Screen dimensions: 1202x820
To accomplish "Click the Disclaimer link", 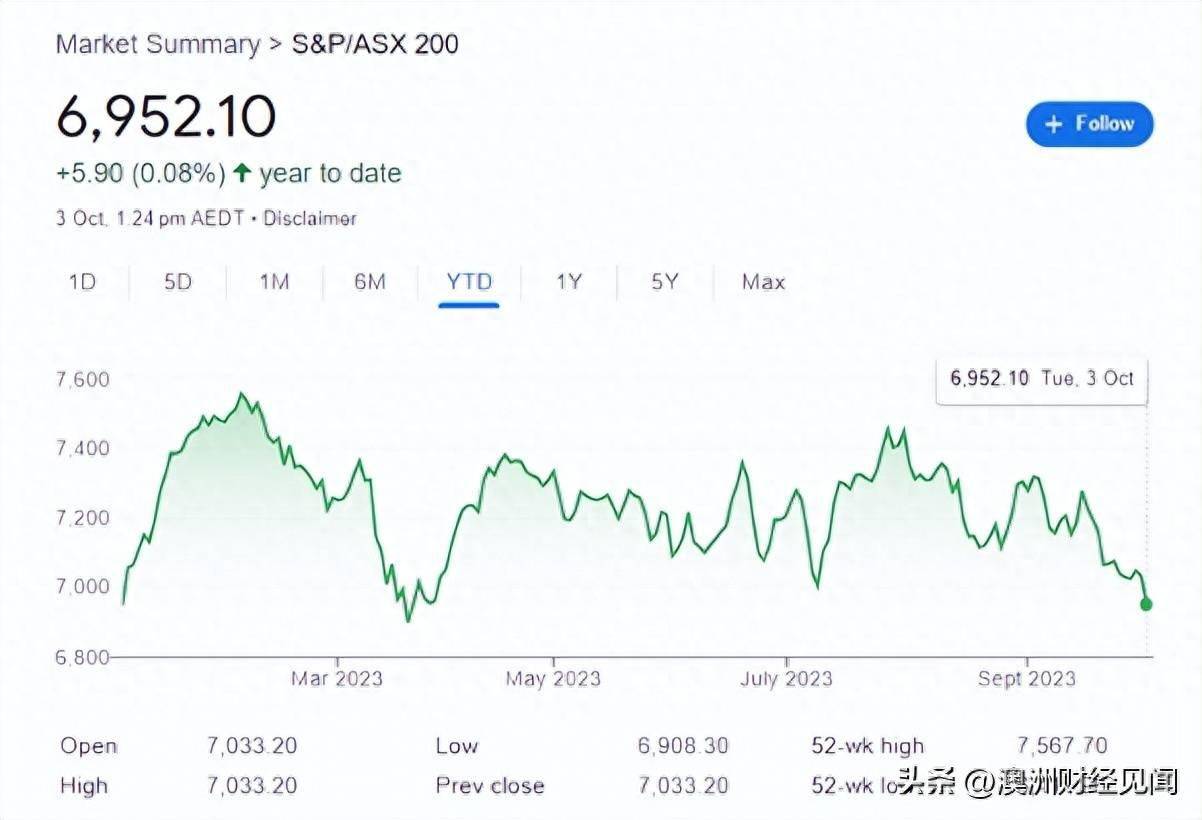I will click(x=310, y=218).
